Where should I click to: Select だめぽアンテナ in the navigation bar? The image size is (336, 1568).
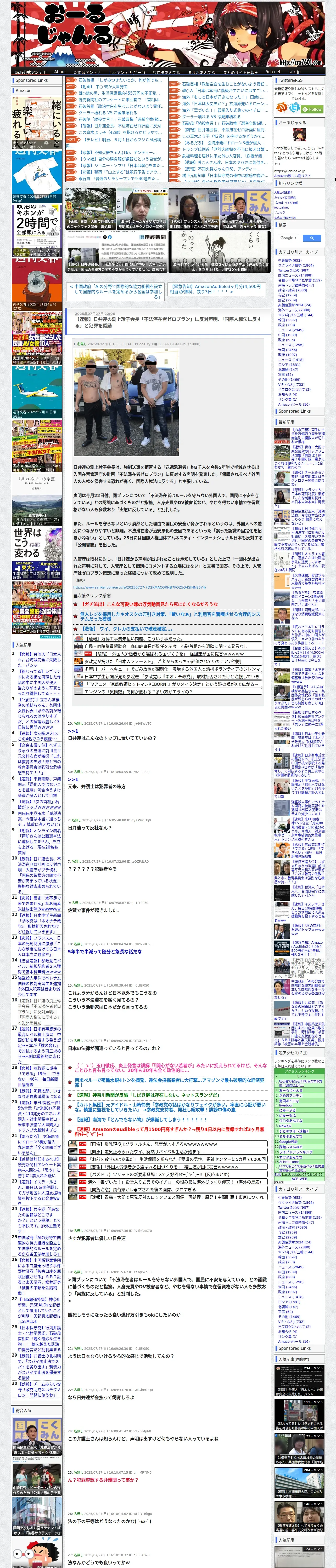(87, 72)
